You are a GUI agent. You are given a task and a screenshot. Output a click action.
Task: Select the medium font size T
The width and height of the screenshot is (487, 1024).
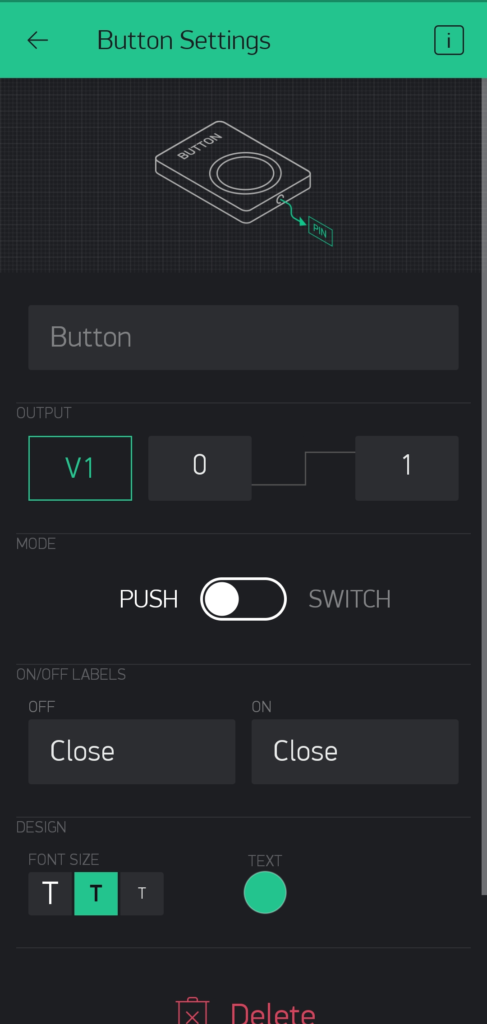click(96, 893)
